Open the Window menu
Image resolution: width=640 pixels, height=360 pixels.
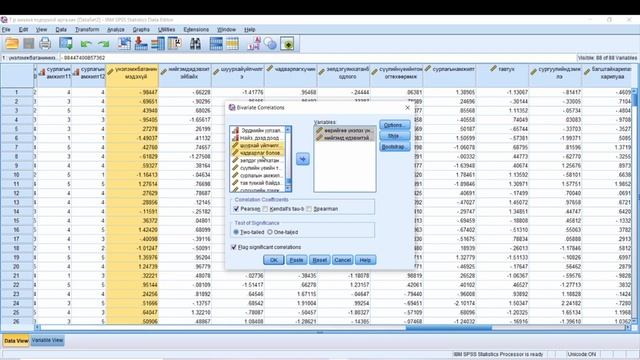click(226, 29)
